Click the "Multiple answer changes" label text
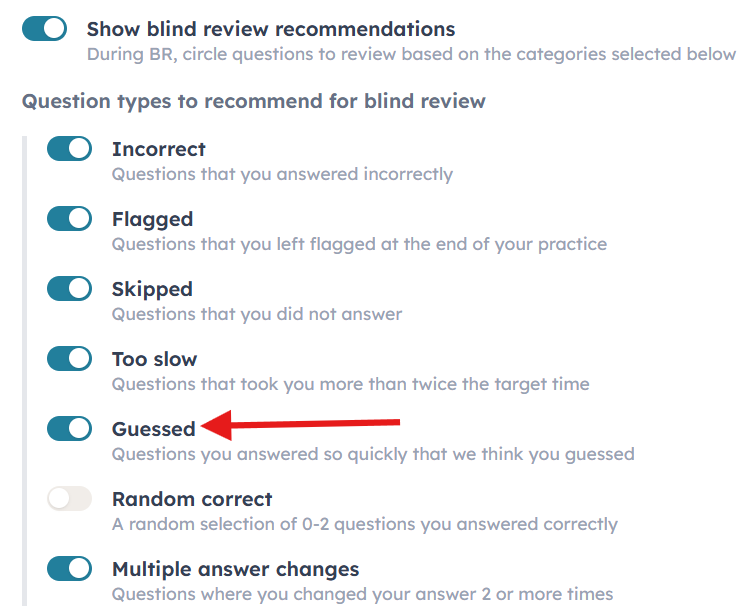Image resolution: width=745 pixels, height=610 pixels. [x=235, y=569]
